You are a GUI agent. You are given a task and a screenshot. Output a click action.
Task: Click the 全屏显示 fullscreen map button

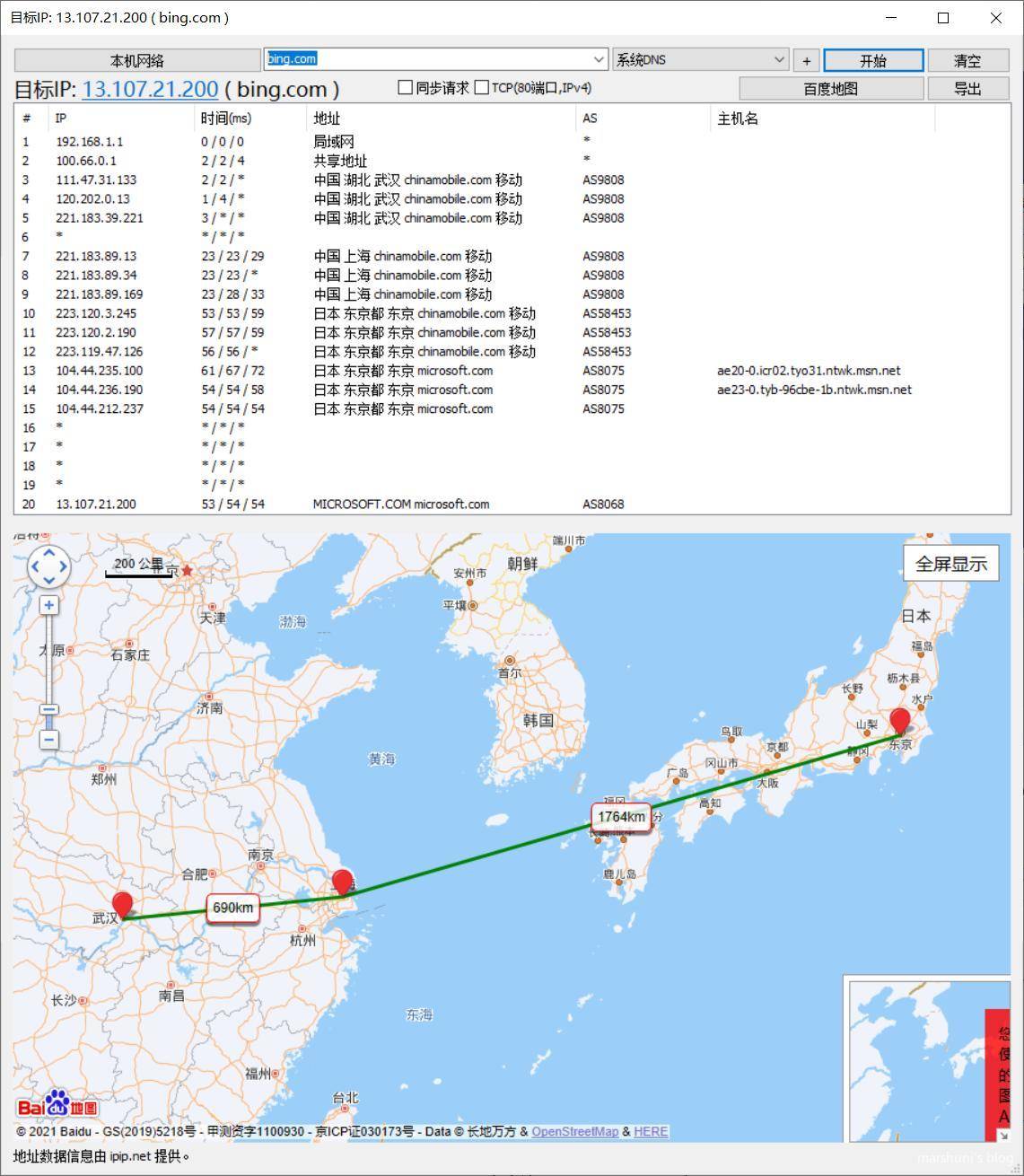pos(950,564)
